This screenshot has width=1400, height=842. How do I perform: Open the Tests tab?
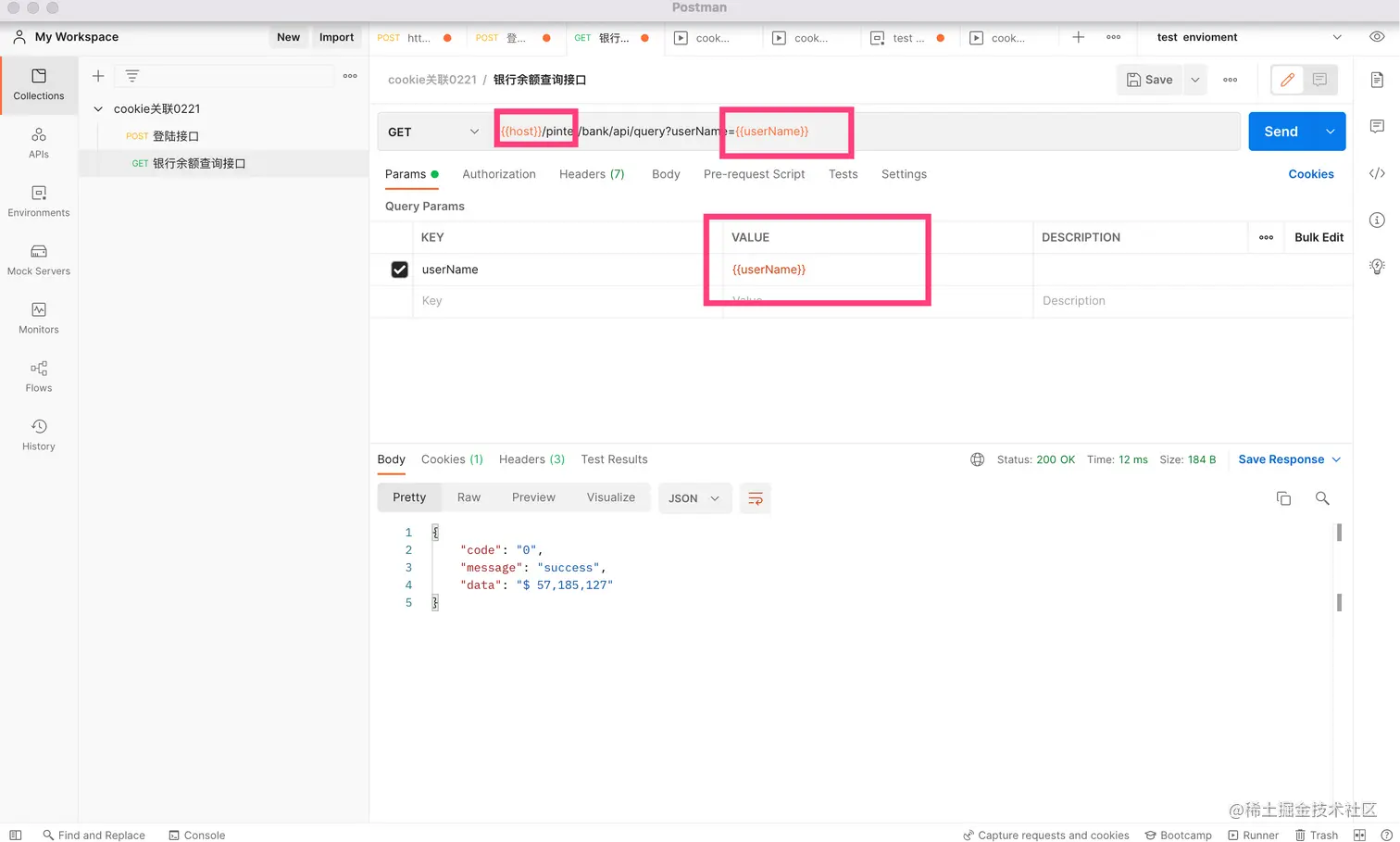(x=843, y=174)
